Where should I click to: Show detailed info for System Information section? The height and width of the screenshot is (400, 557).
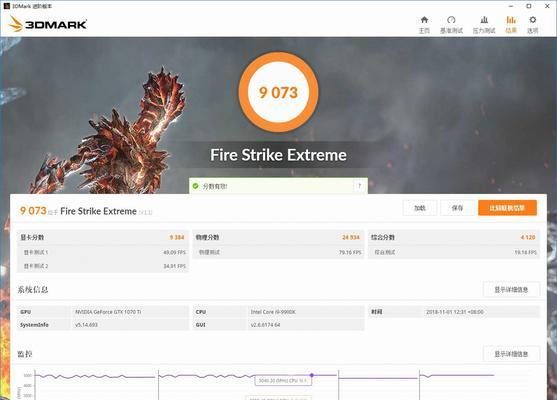click(511, 290)
